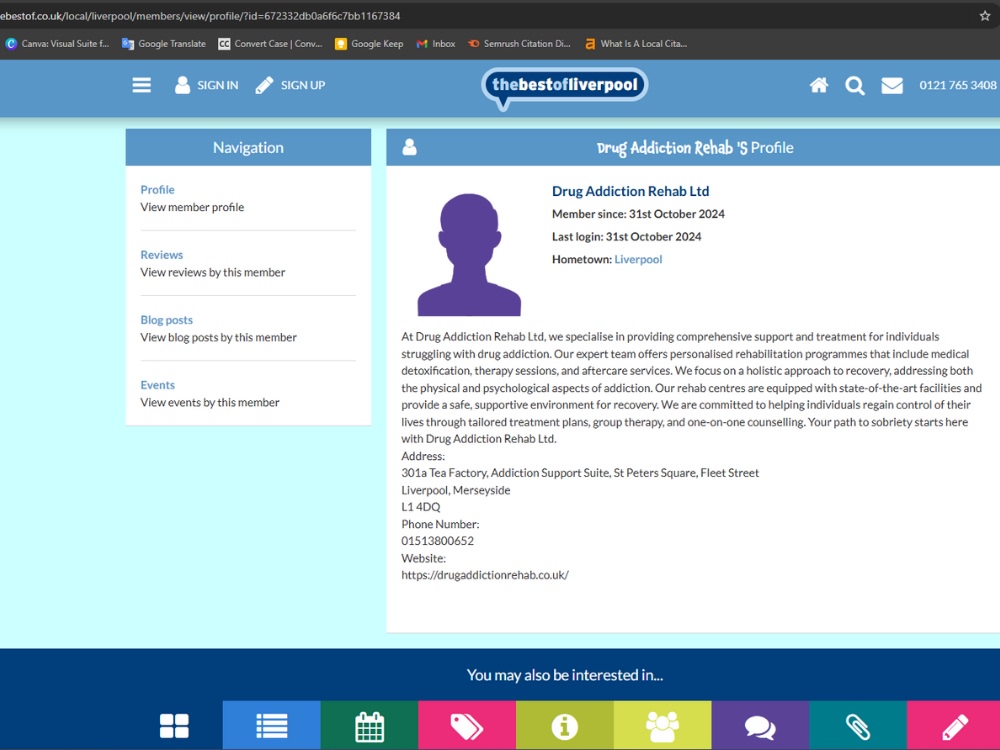Open the list footer icon
This screenshot has height=750, width=1000.
(272, 726)
